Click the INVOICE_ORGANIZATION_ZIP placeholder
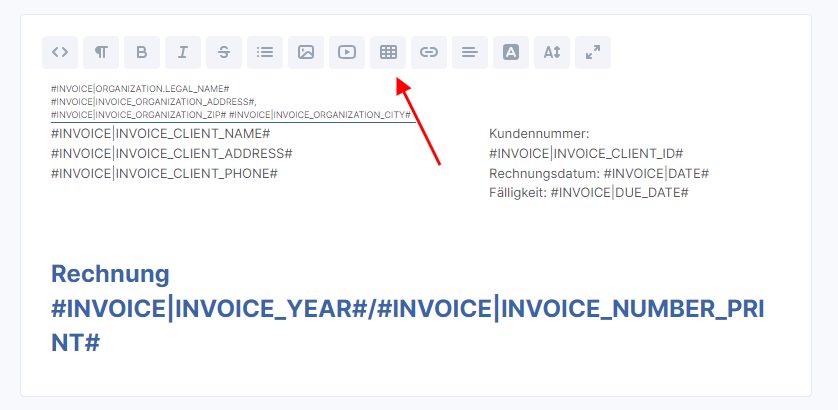 point(138,115)
